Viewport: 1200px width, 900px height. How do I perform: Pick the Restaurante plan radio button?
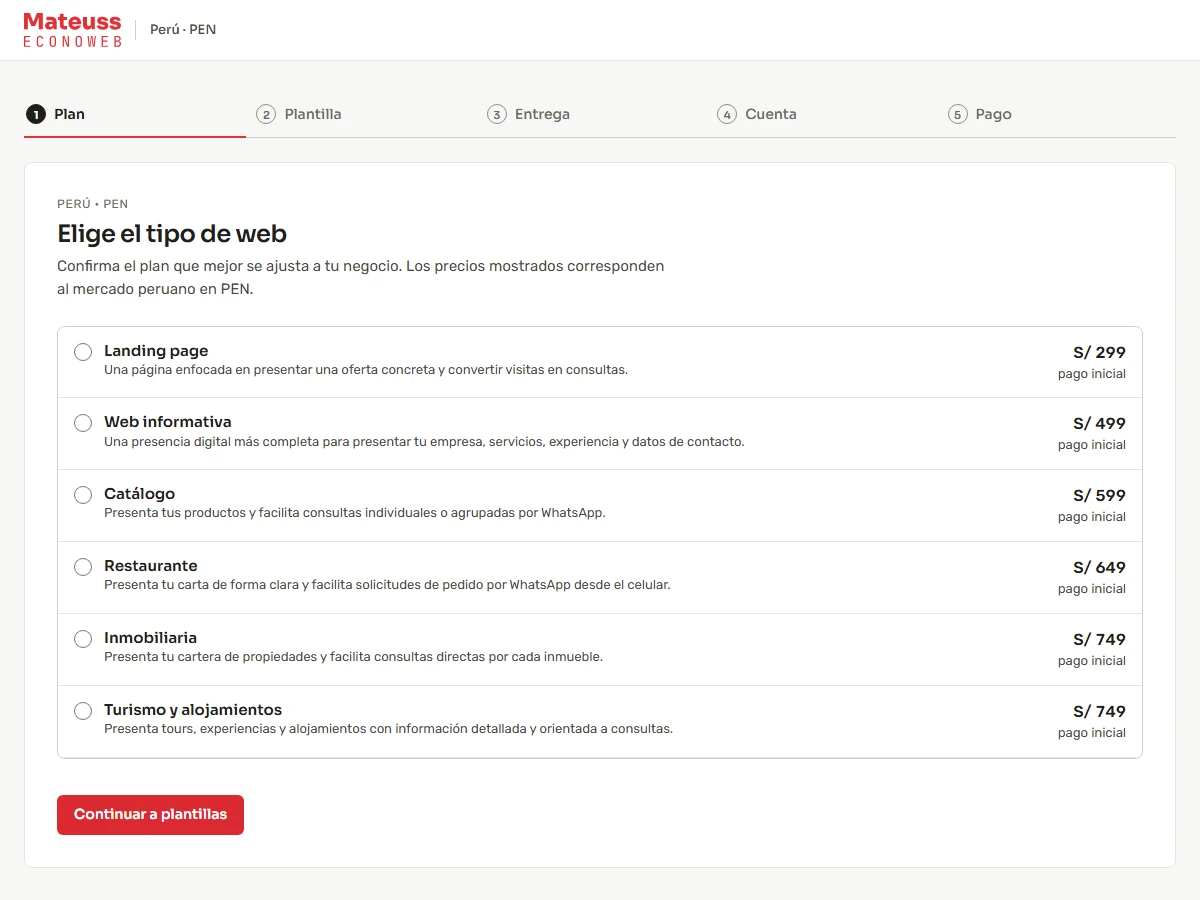(x=83, y=567)
